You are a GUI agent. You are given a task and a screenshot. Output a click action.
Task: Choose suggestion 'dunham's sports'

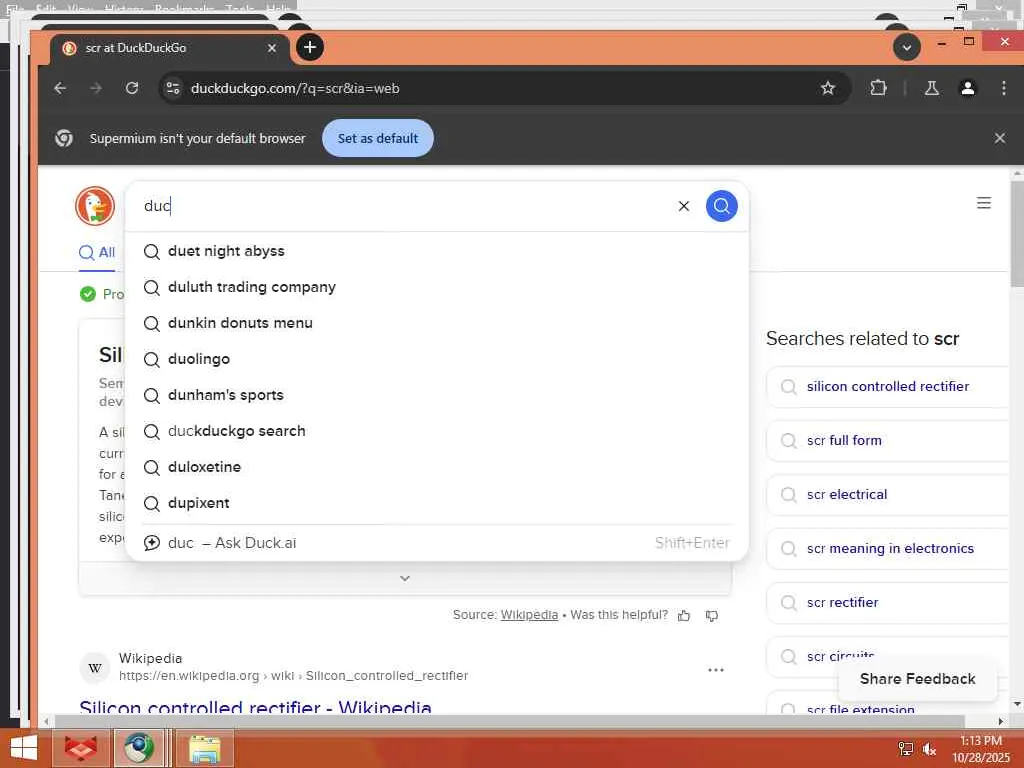point(436,395)
